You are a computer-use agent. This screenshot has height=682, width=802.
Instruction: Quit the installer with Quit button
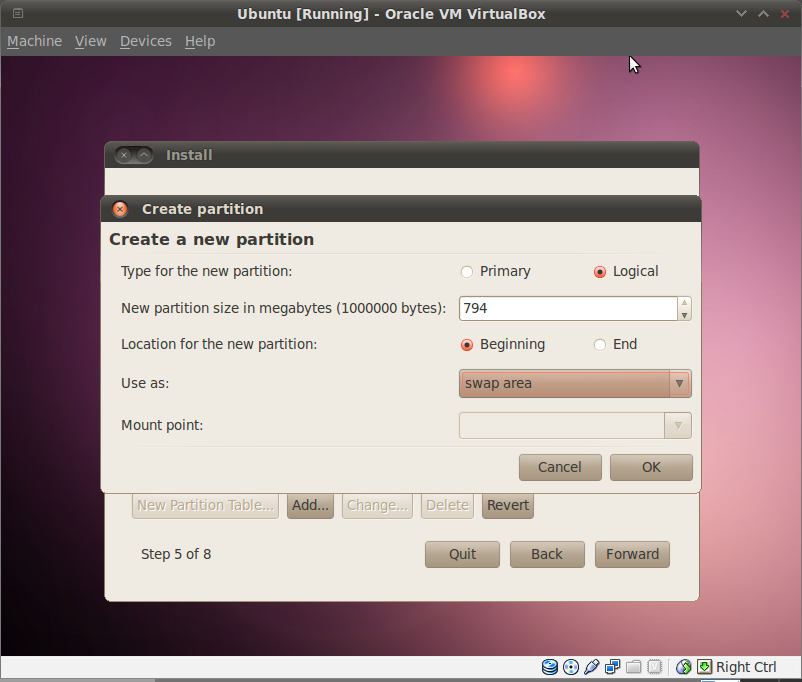click(462, 555)
